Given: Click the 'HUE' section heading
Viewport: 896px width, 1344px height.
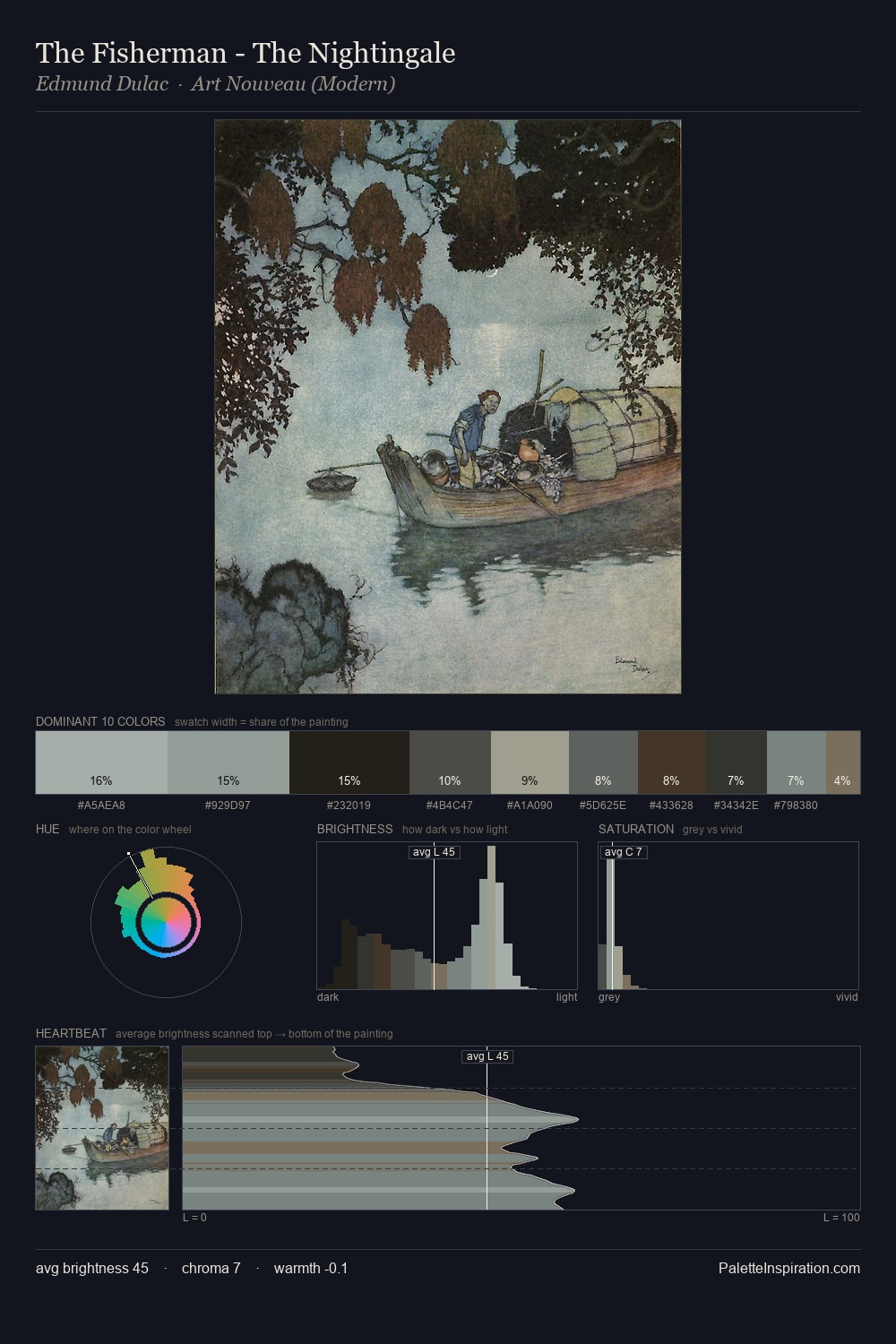Looking at the screenshot, I should [47, 829].
